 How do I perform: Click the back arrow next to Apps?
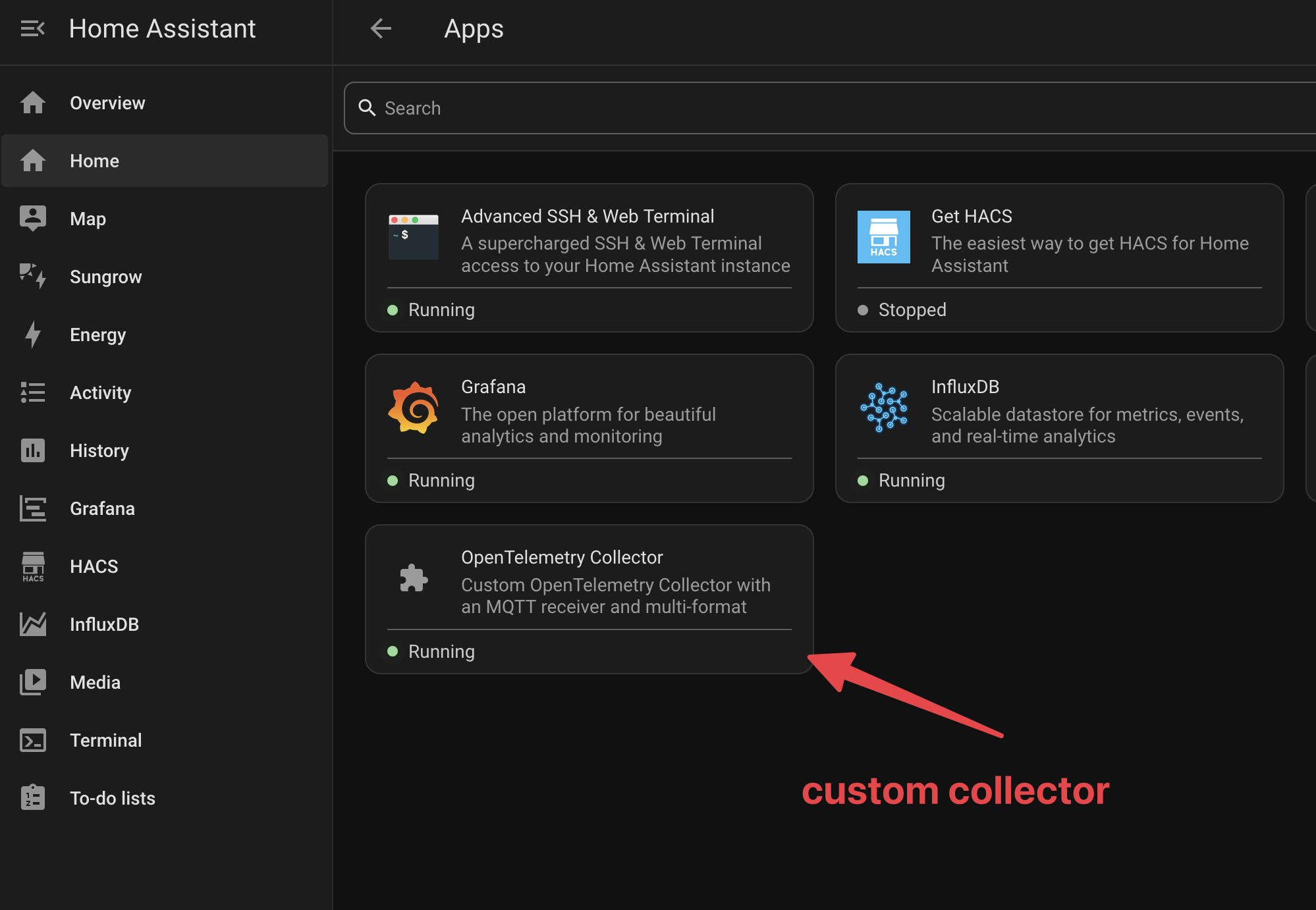(x=381, y=29)
